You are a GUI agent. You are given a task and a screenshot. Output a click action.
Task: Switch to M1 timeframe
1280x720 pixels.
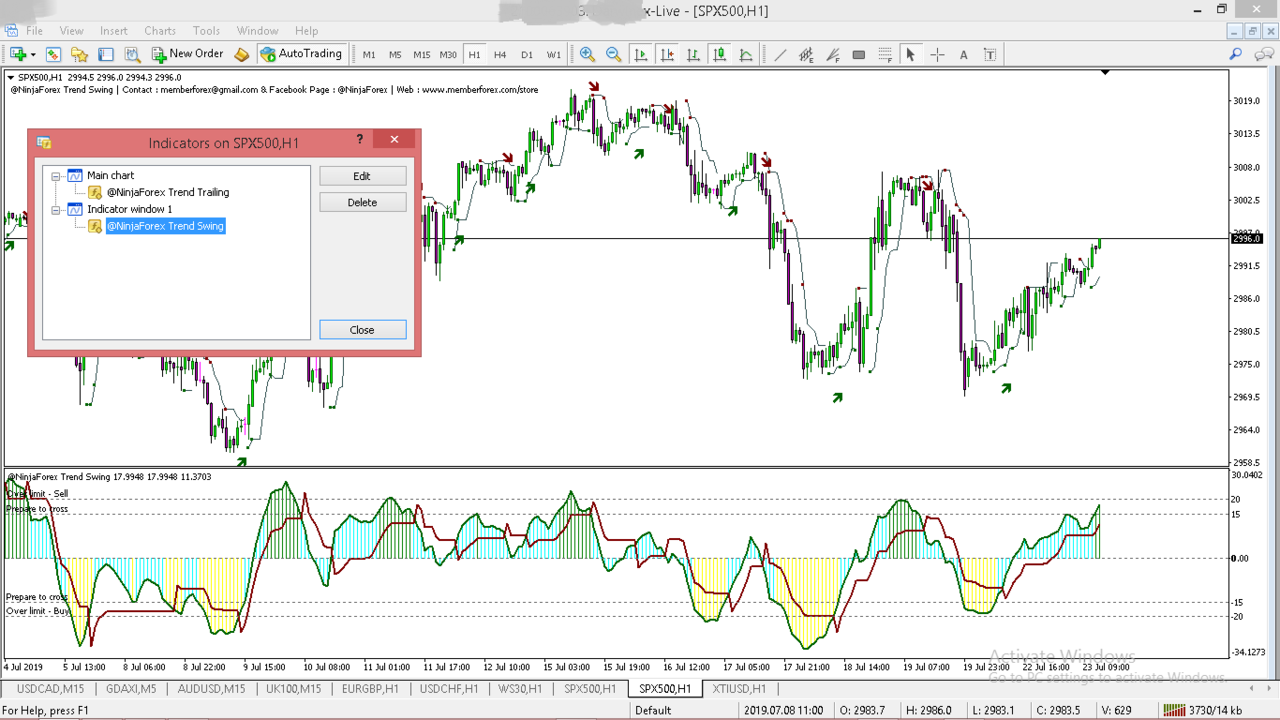369,54
